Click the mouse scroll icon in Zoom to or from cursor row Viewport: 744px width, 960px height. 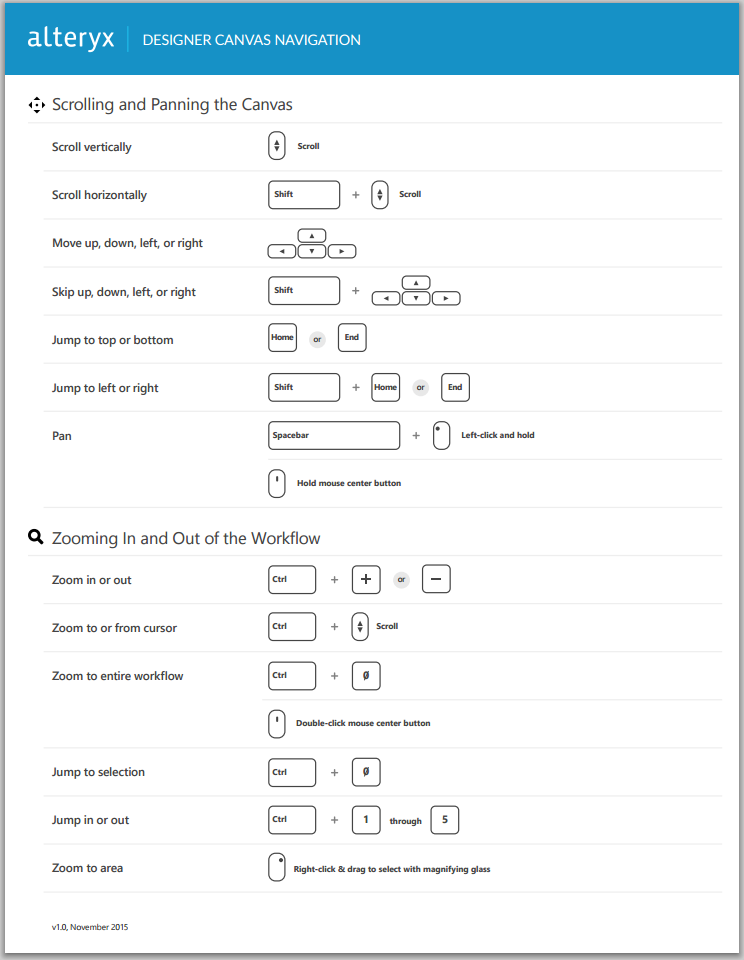pos(361,627)
